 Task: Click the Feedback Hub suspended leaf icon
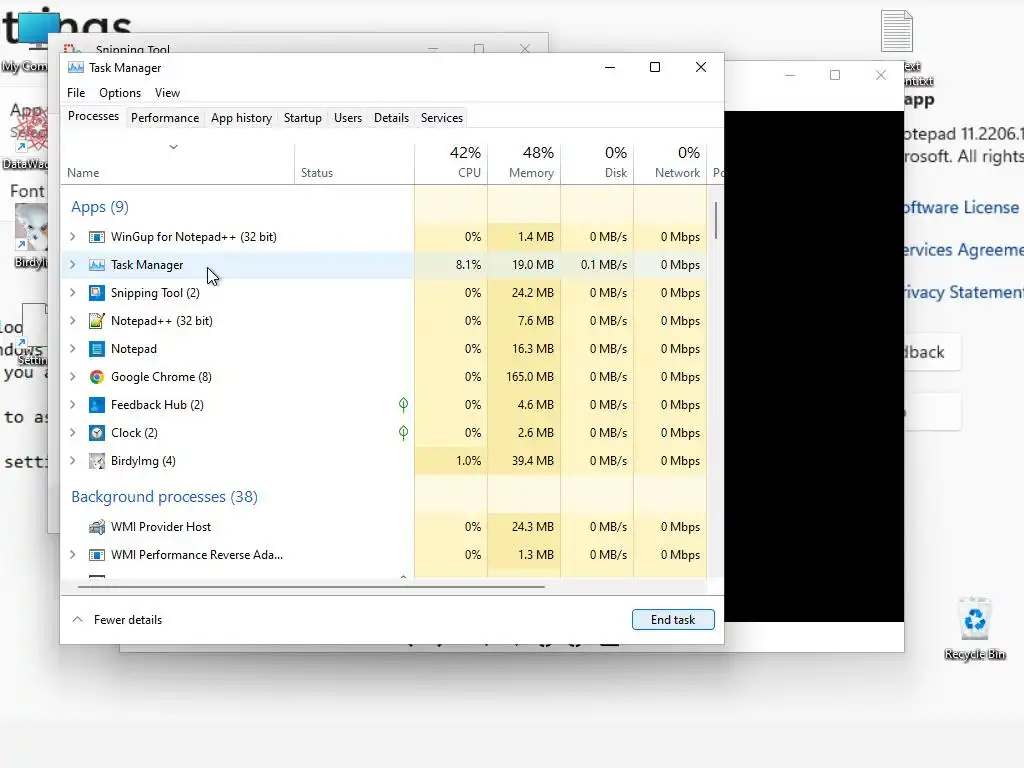click(x=404, y=405)
